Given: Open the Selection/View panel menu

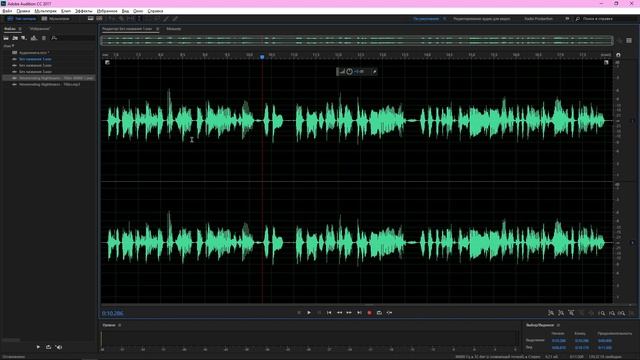Looking at the screenshot, I should [558, 325].
